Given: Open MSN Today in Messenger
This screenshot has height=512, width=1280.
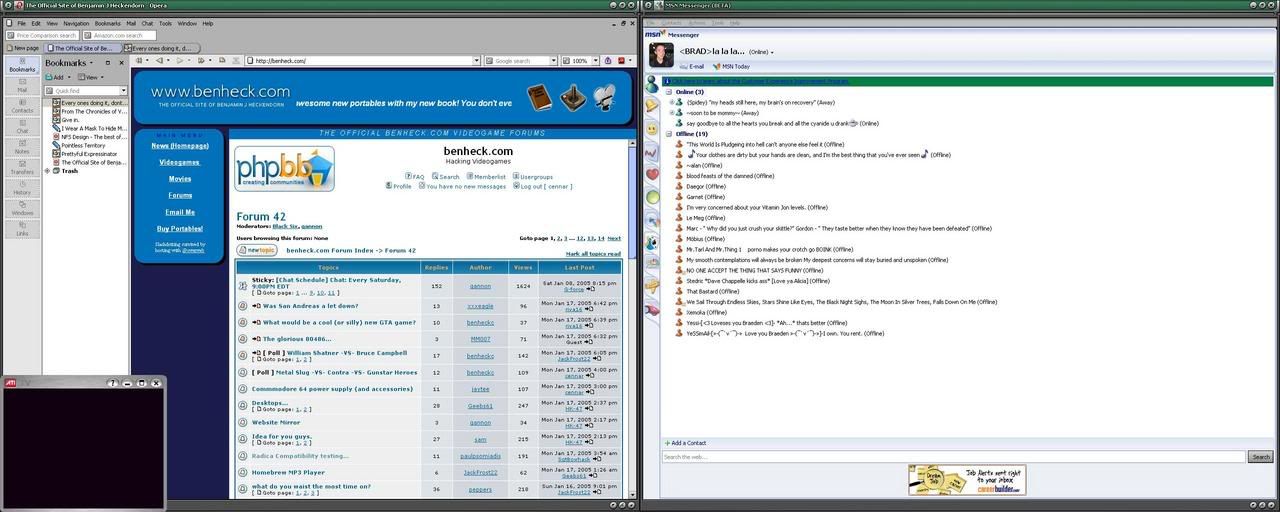Looking at the screenshot, I should coord(731,66).
